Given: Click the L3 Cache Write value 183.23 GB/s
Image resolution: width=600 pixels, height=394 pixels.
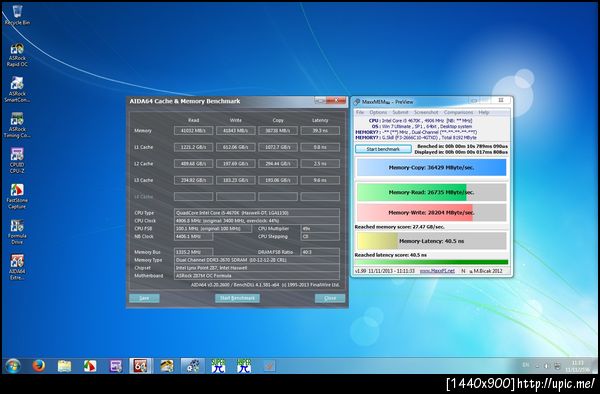Looking at the screenshot, I should (x=236, y=180).
